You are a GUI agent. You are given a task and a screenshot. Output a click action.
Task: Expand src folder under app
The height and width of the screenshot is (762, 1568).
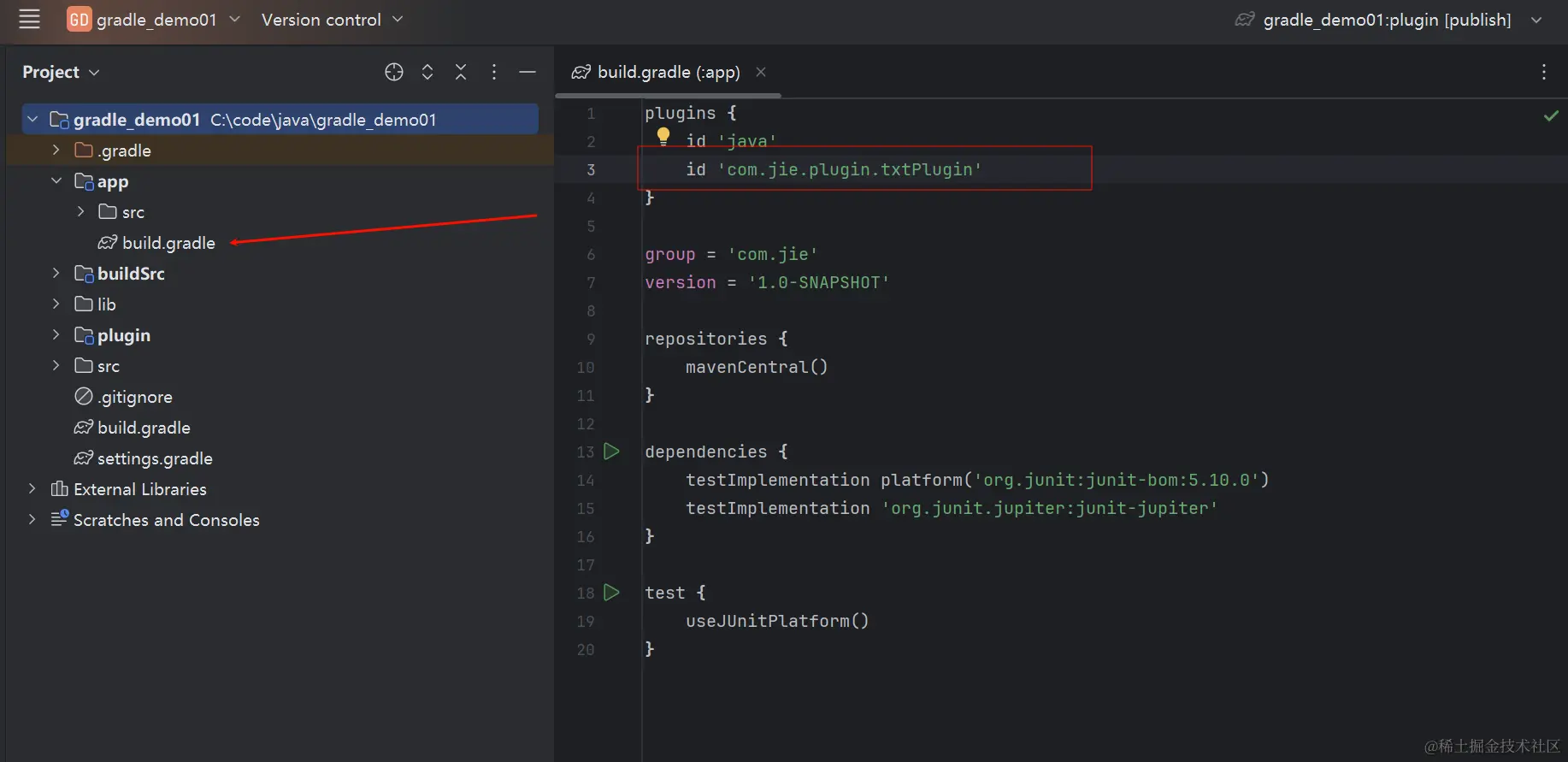pyautogui.click(x=80, y=211)
